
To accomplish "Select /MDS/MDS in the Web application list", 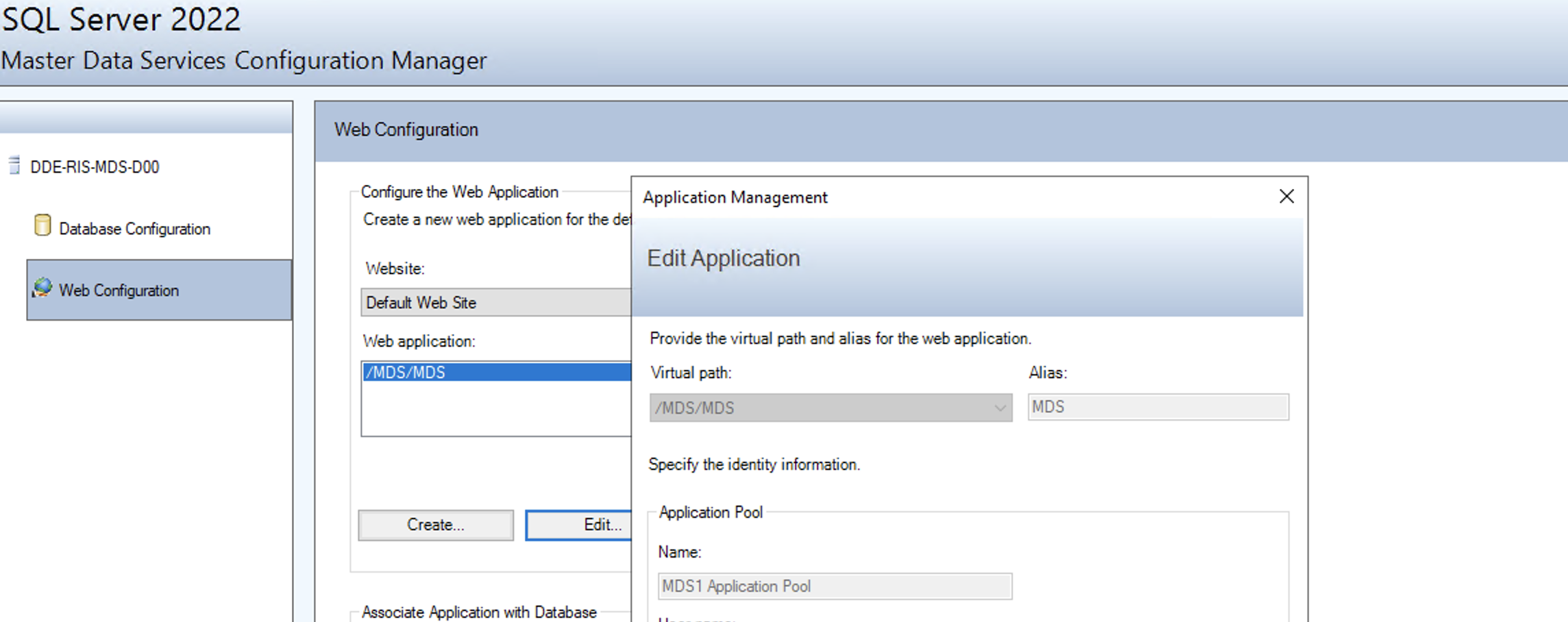I will click(496, 372).
